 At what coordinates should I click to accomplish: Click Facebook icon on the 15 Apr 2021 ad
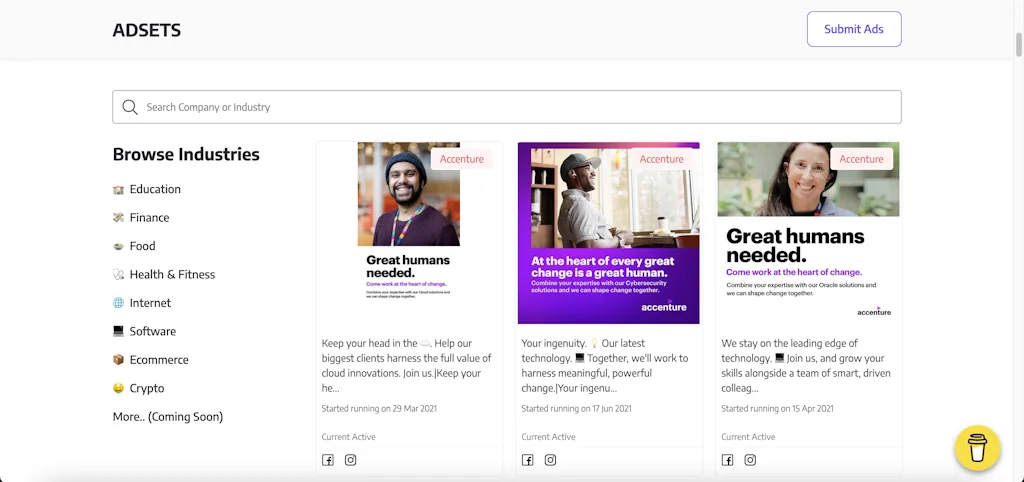(728, 460)
